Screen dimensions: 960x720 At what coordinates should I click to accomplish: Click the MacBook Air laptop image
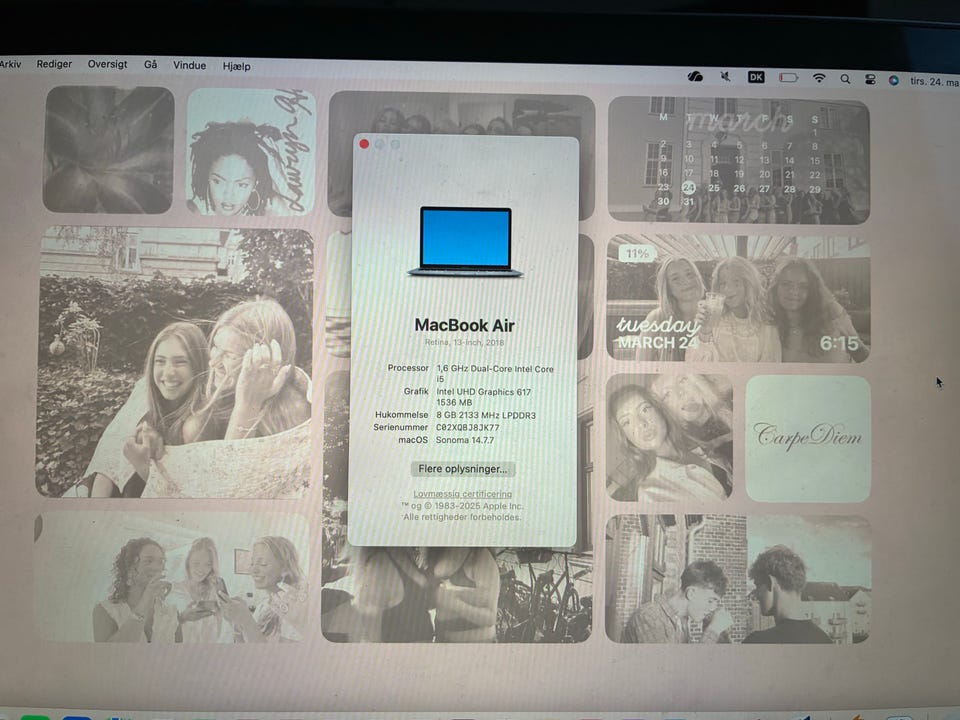pos(465,242)
